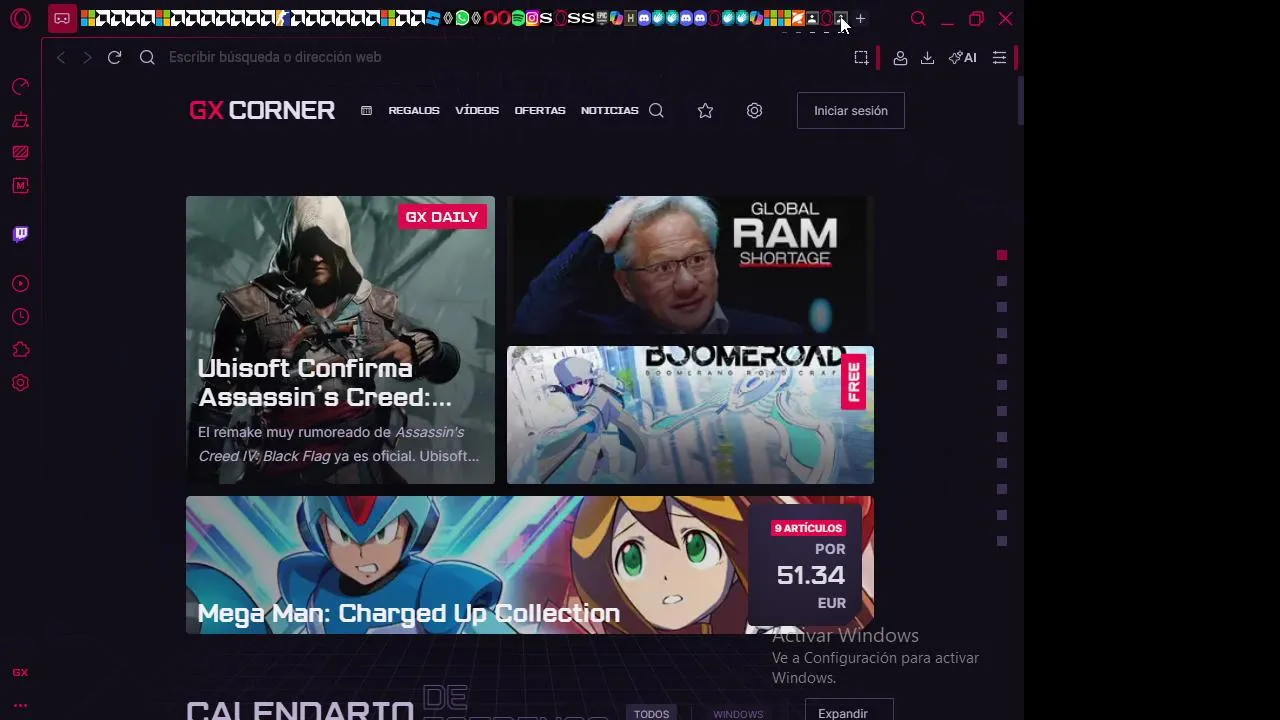1280x720 pixels.
Task: Open GX Cleaner broom in sidebar
Action: click(x=20, y=120)
